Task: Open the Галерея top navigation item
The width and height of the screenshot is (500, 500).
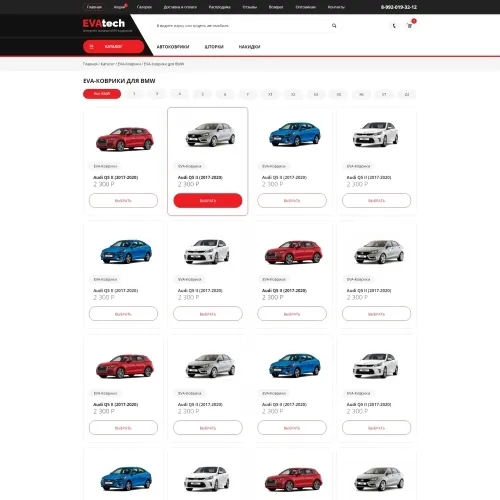Action: [144, 7]
